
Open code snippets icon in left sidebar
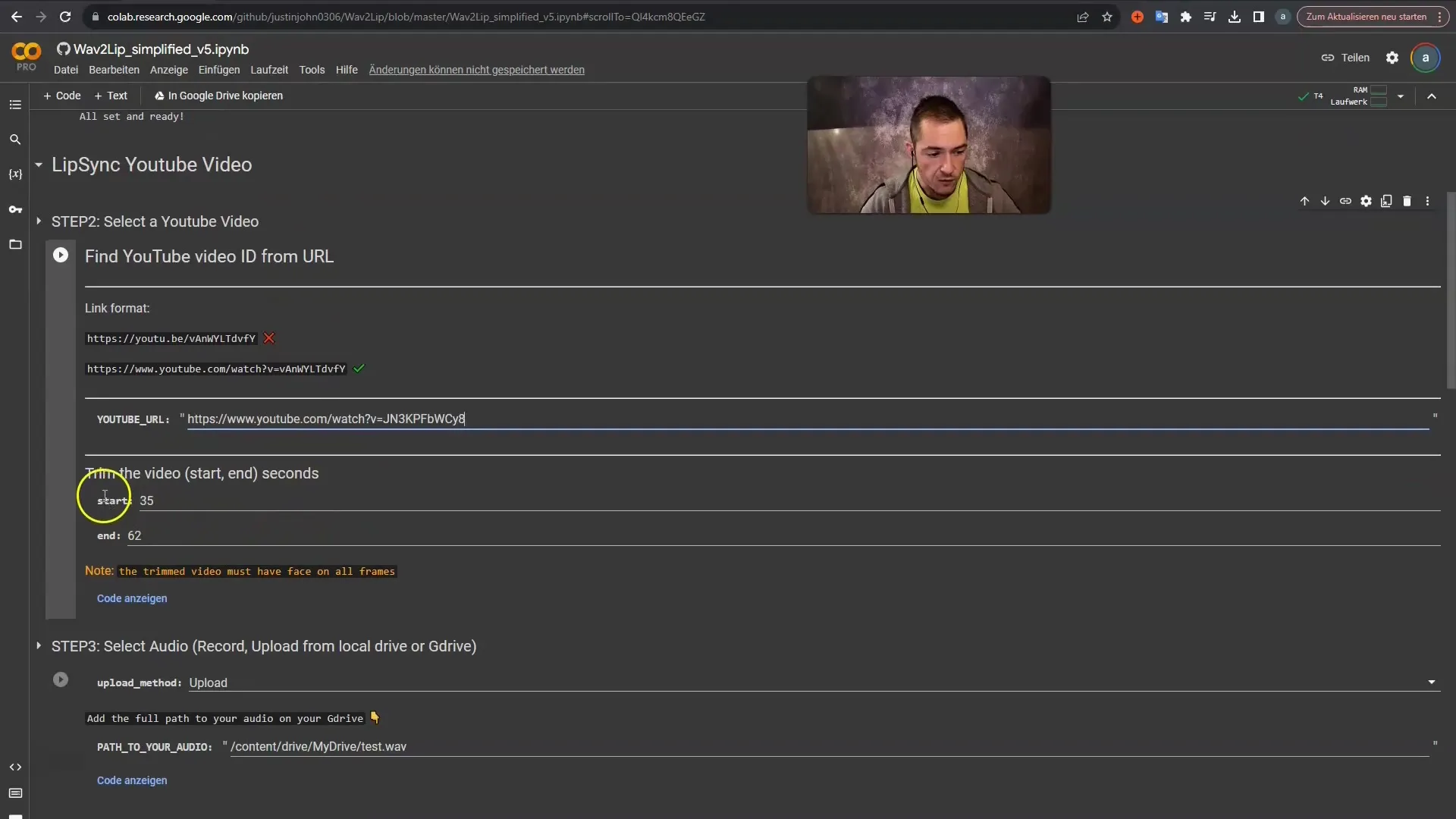(x=15, y=767)
